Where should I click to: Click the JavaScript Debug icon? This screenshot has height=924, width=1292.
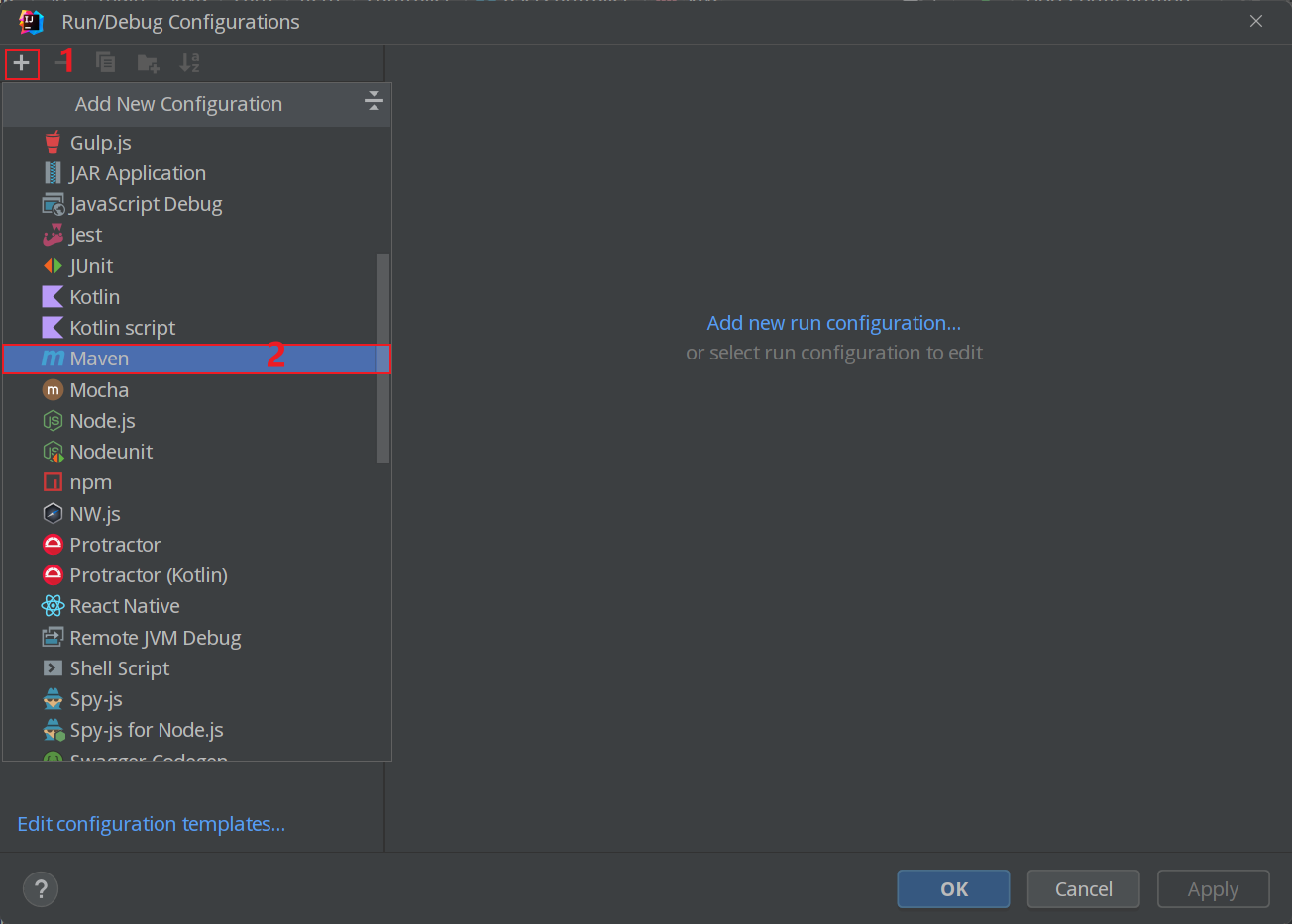coord(53,204)
